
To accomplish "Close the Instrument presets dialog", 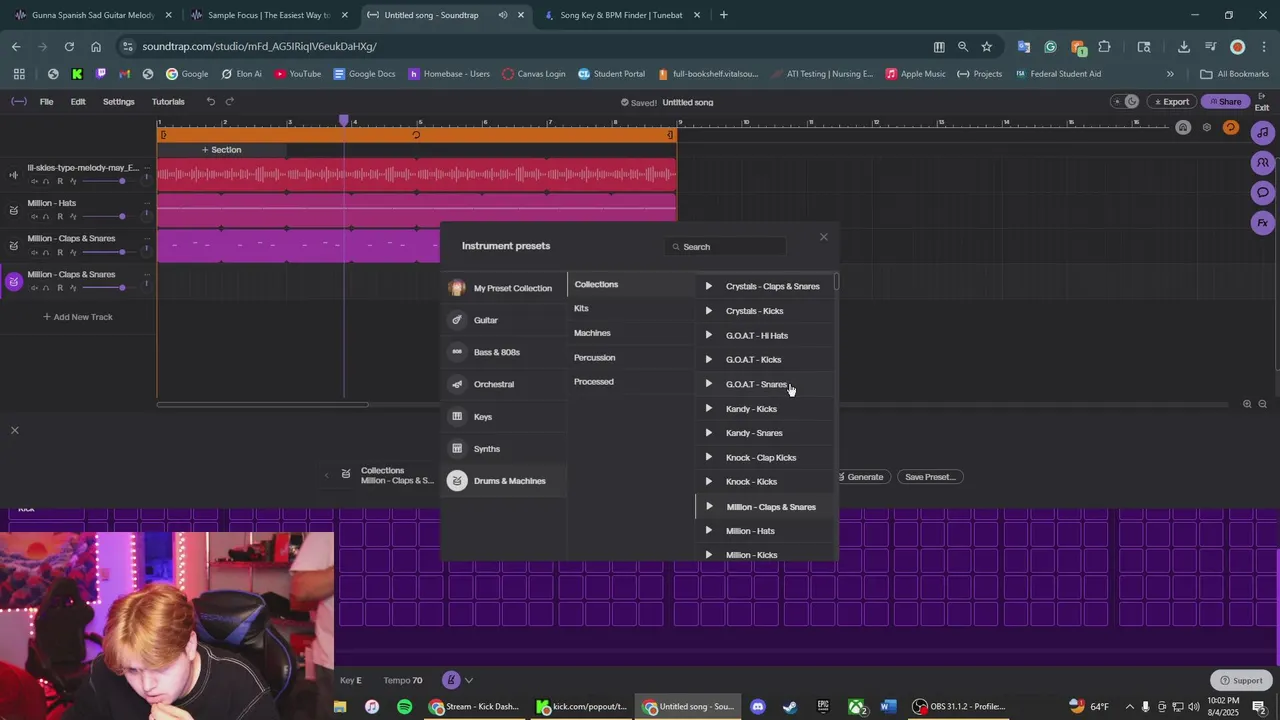I will [x=824, y=237].
